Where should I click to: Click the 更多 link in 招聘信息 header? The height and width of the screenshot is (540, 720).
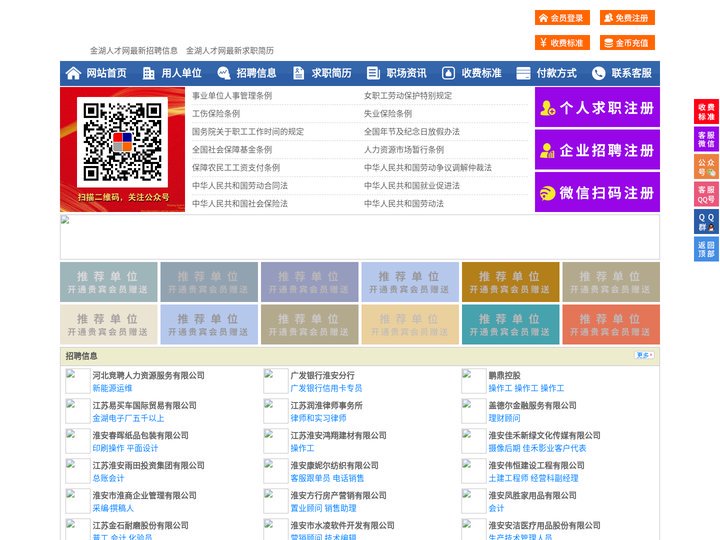644,355
